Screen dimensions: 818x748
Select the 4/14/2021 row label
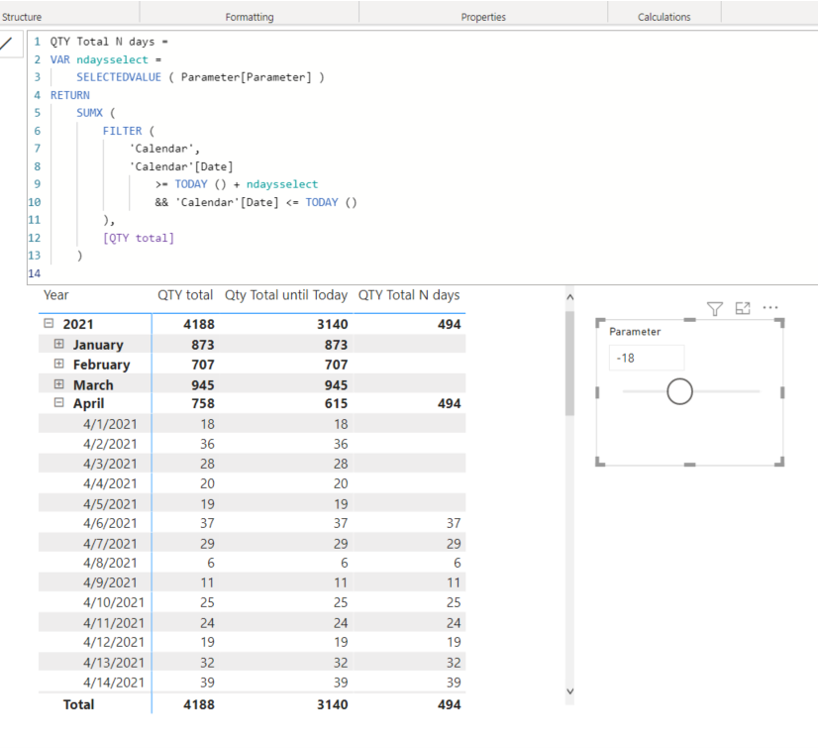[114, 682]
